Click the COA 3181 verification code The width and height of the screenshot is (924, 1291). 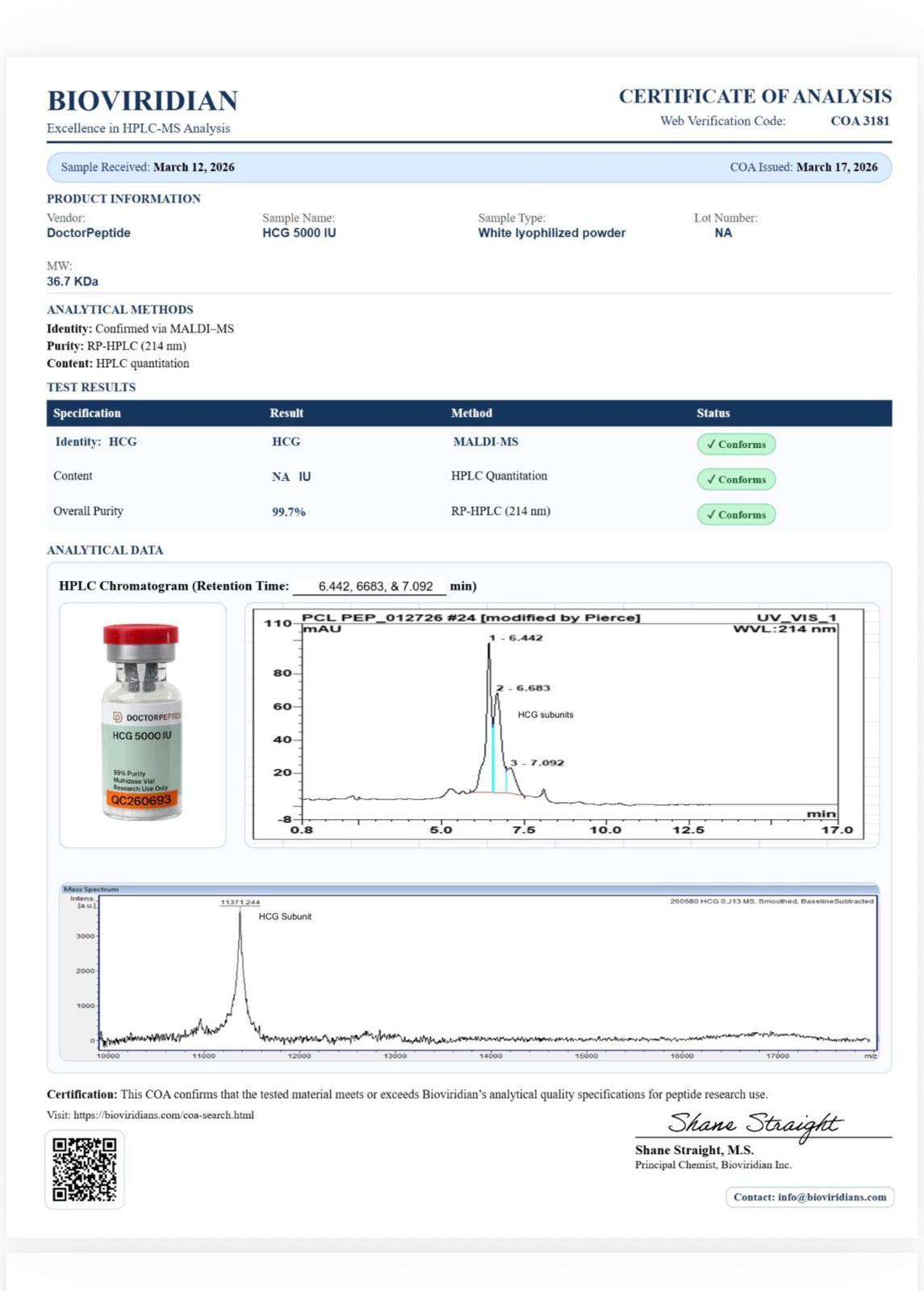point(859,121)
